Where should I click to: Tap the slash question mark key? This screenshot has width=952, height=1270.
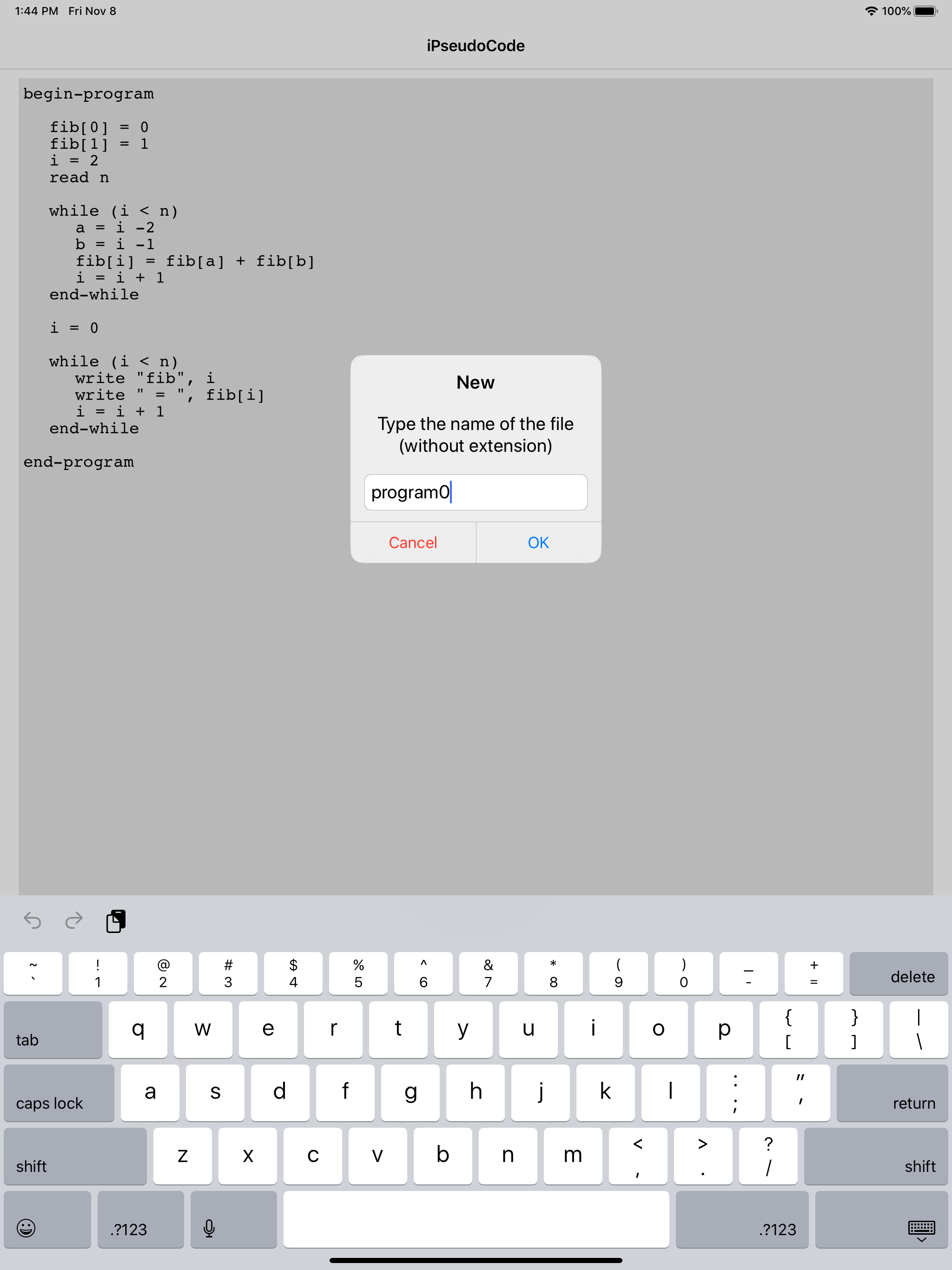pos(768,1156)
